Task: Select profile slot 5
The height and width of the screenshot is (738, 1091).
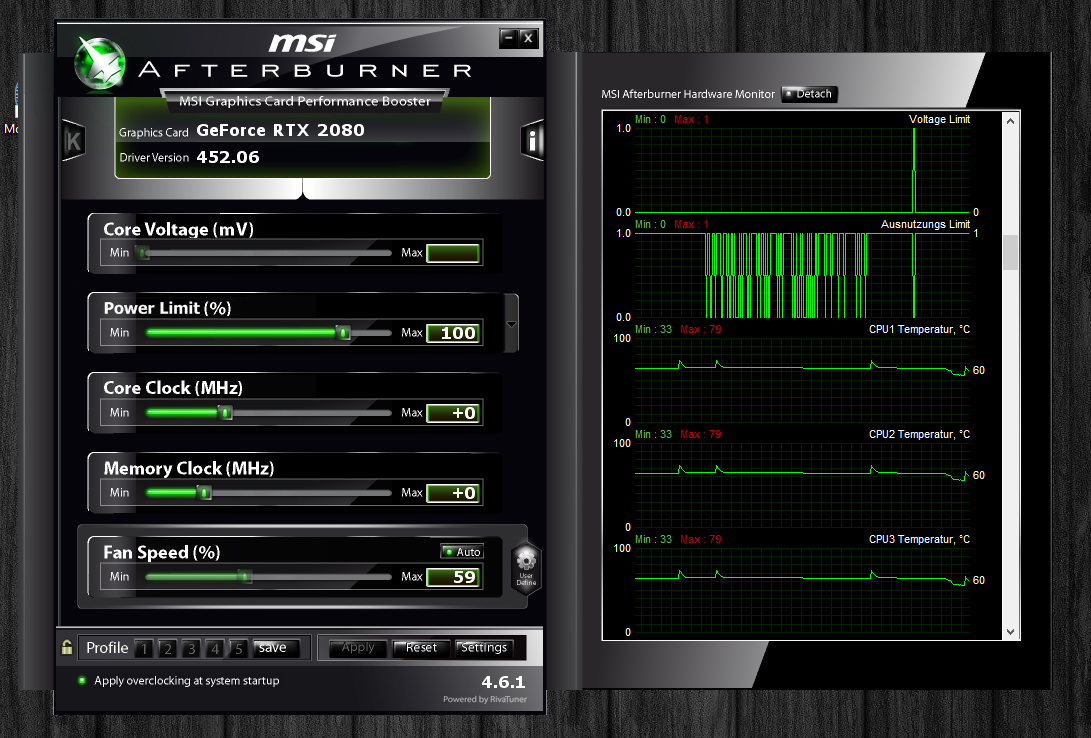Action: point(239,648)
